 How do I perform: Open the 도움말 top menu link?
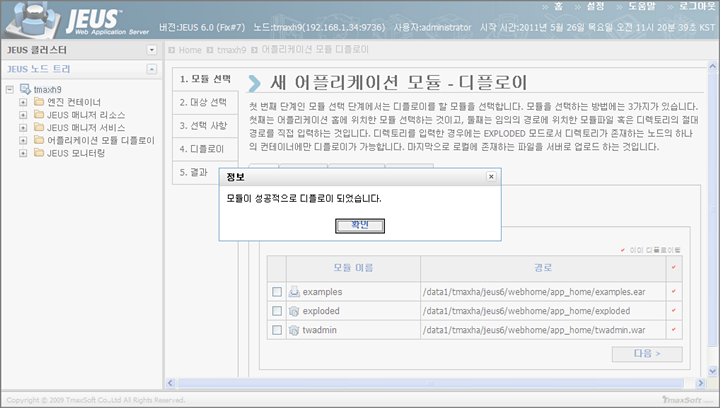(x=642, y=6)
